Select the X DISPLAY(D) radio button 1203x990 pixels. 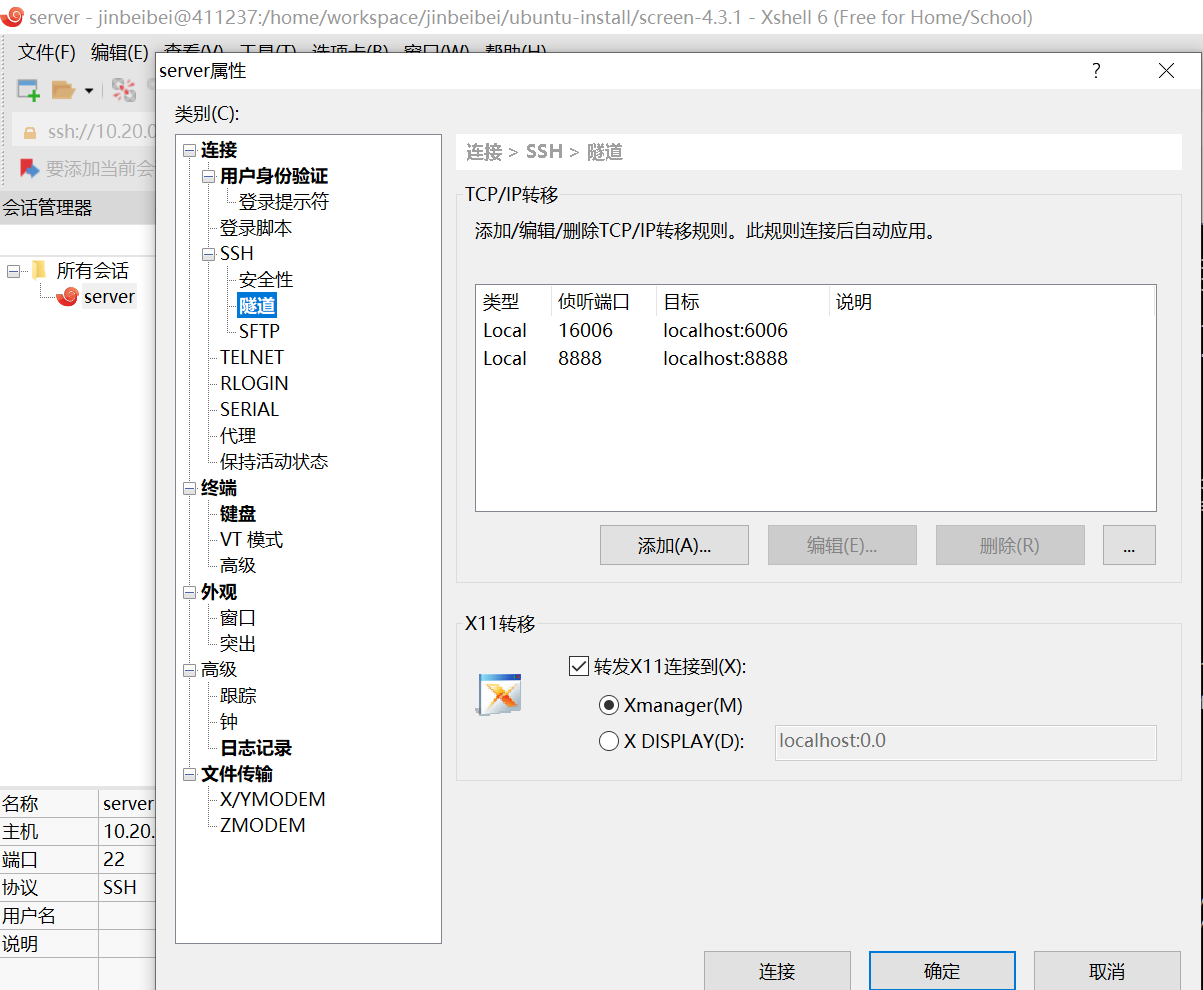coord(609,741)
